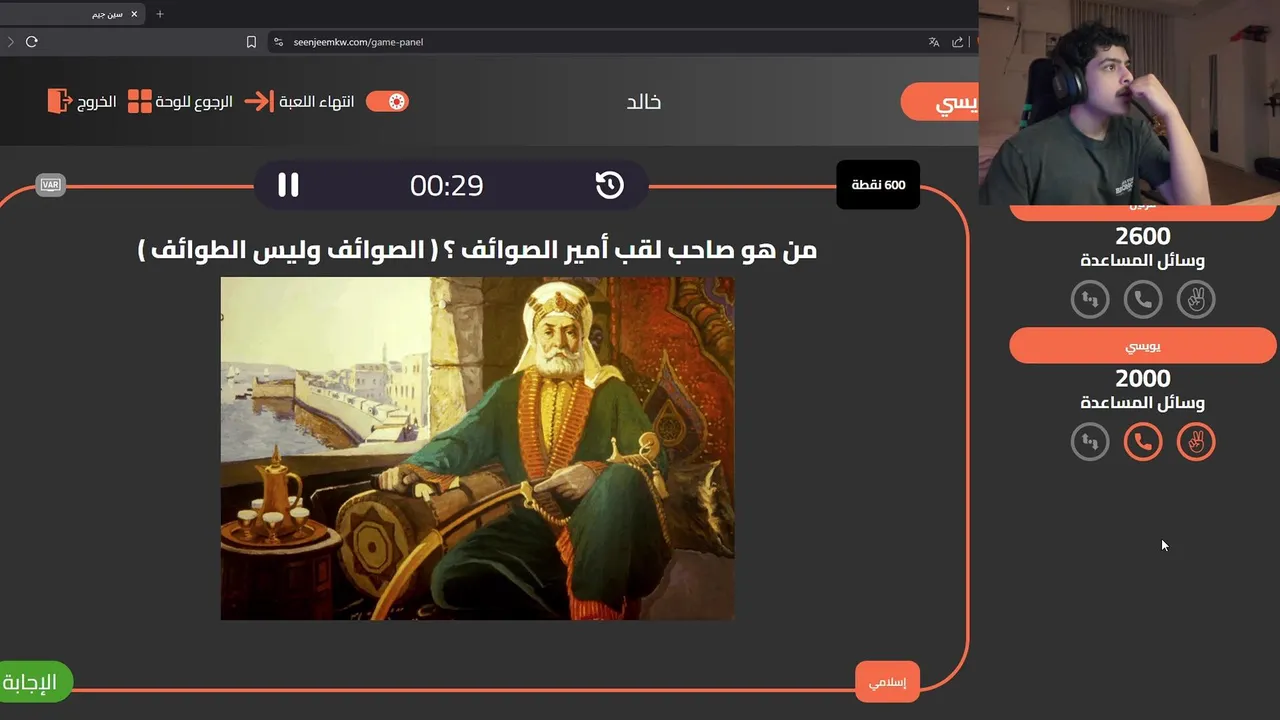Toggle the orange switch in the header
The width and height of the screenshot is (1280, 720).
coord(387,101)
